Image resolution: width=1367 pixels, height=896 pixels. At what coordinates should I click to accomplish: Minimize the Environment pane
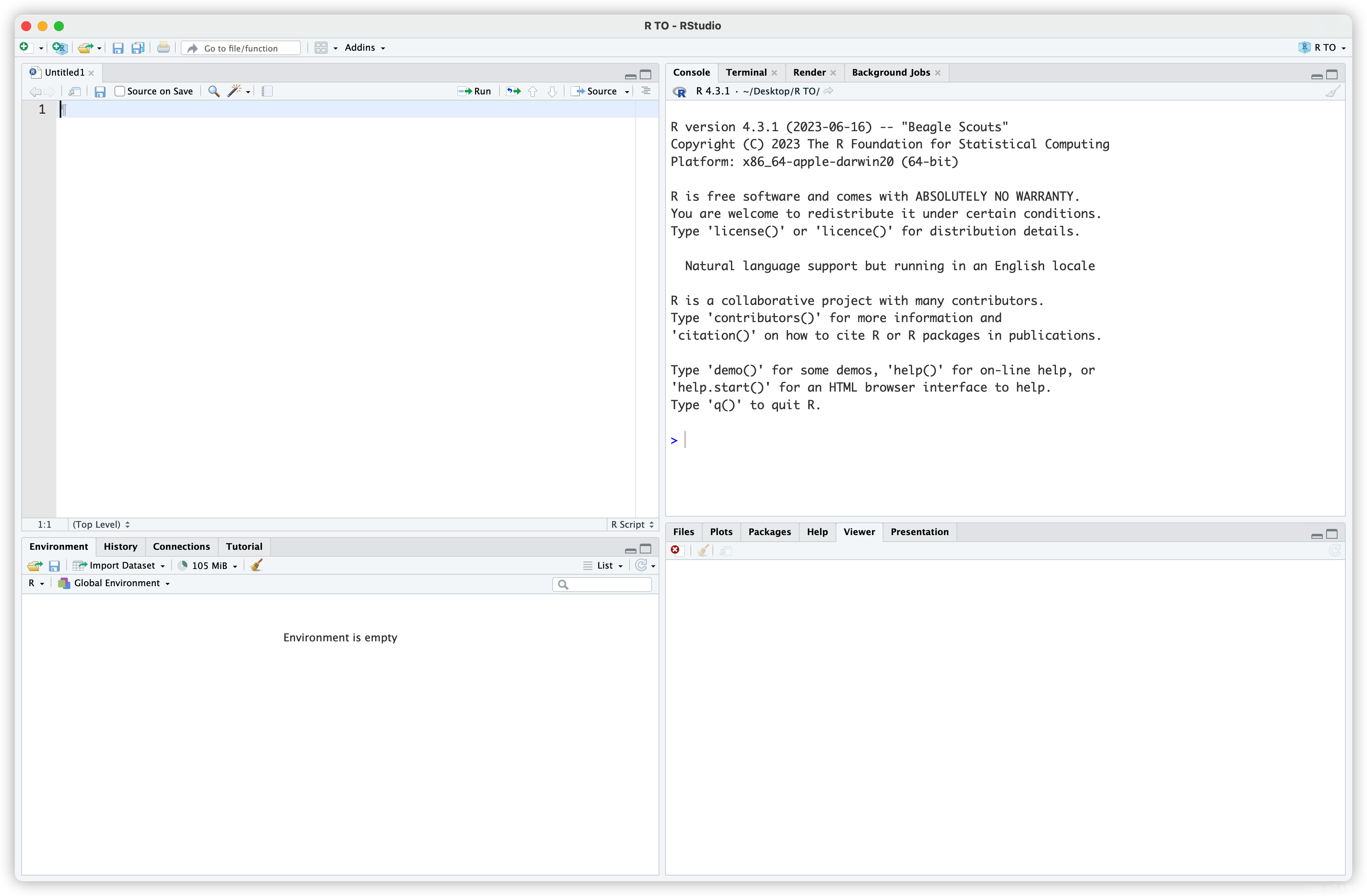click(x=630, y=550)
